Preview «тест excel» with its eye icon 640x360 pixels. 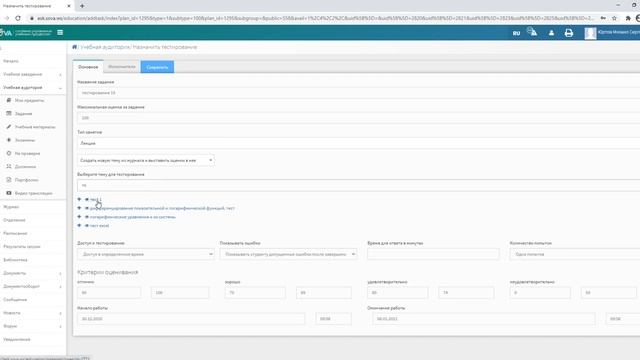point(87,225)
